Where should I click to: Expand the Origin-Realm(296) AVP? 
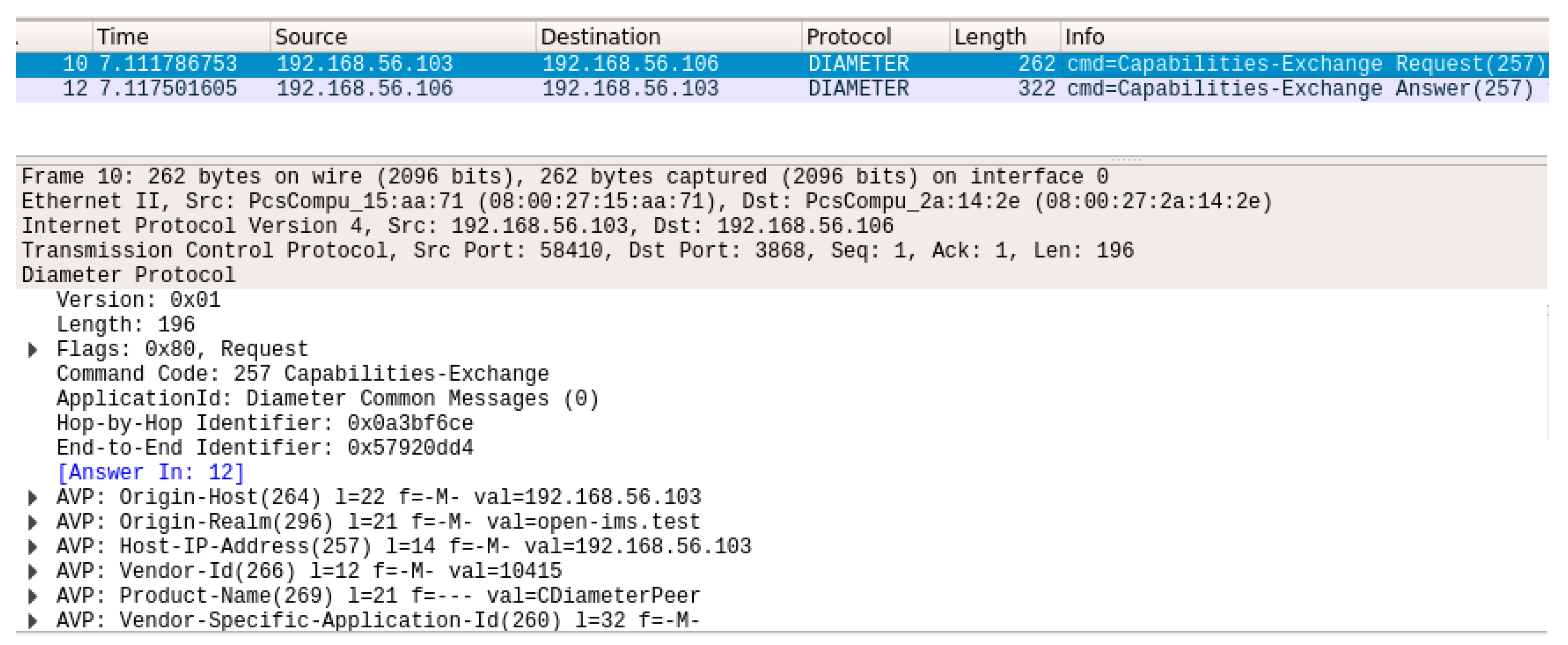[33, 522]
